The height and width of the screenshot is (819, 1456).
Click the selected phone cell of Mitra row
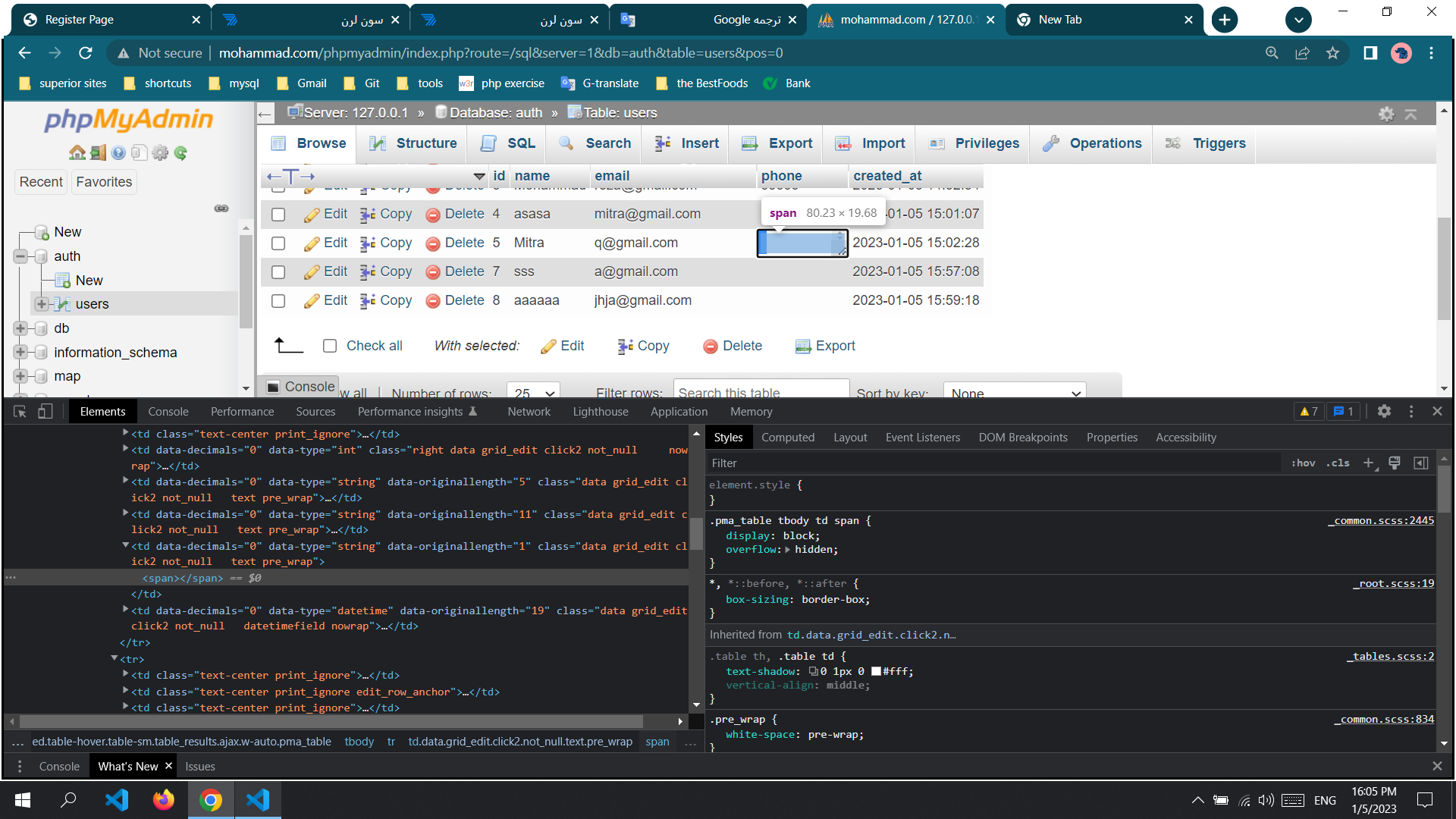tap(802, 243)
